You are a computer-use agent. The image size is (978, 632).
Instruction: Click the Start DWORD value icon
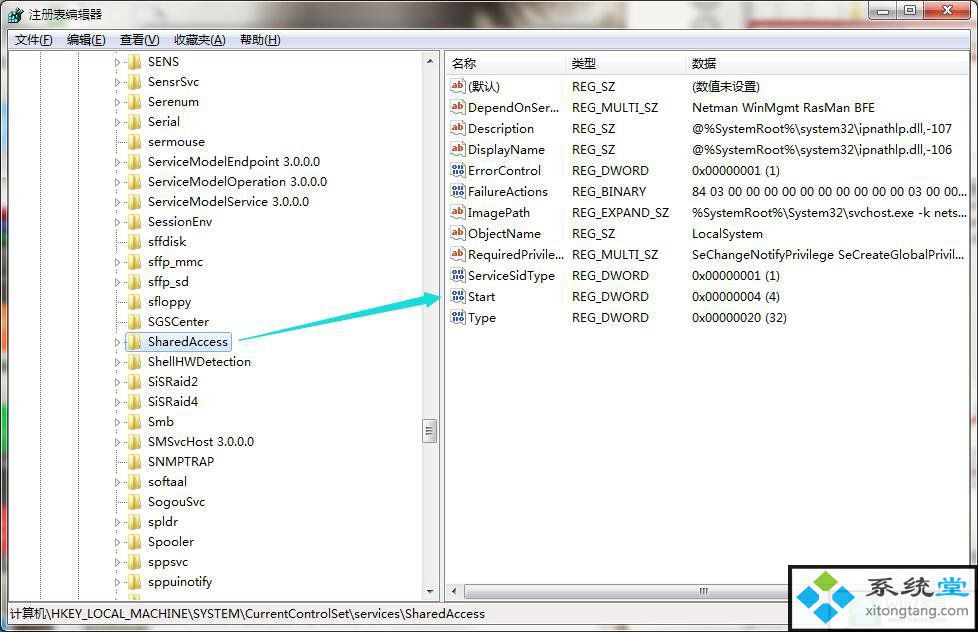pos(458,296)
